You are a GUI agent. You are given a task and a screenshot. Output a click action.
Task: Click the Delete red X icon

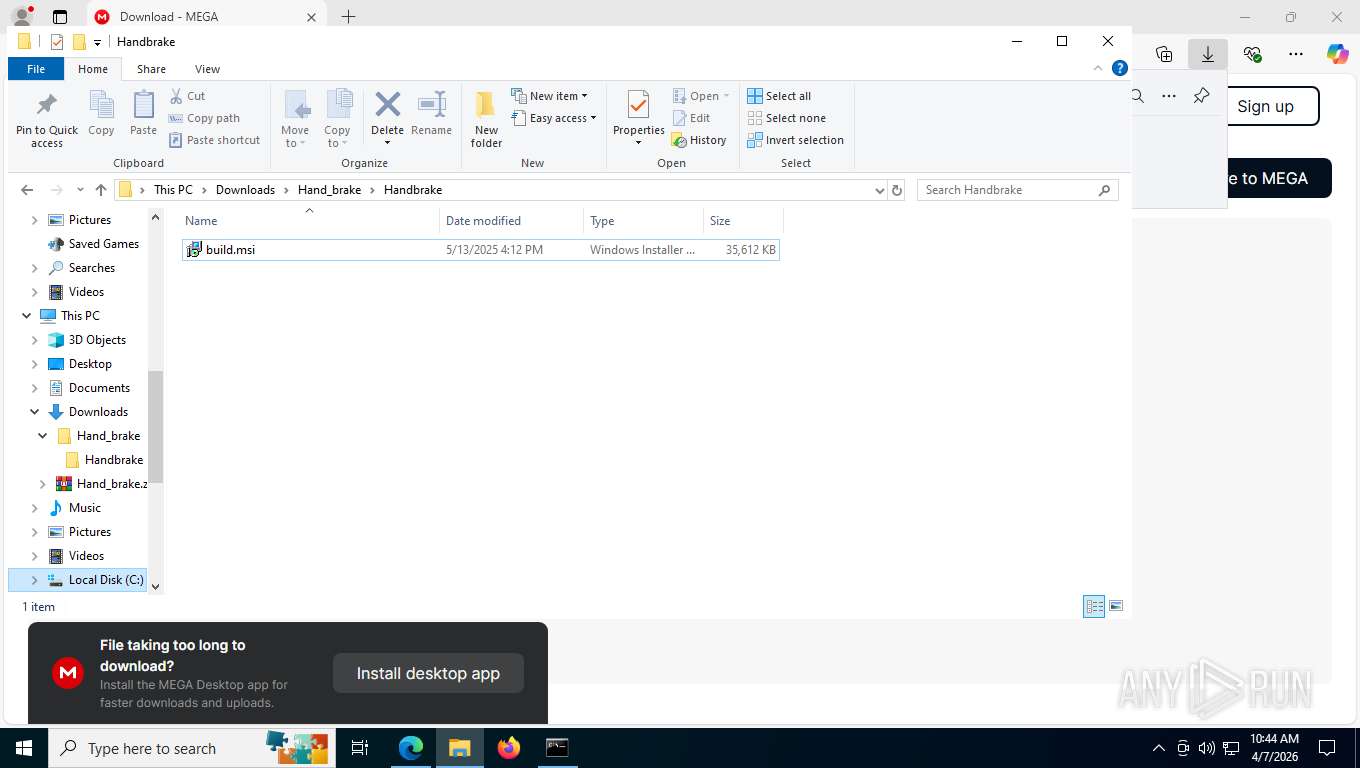387,105
